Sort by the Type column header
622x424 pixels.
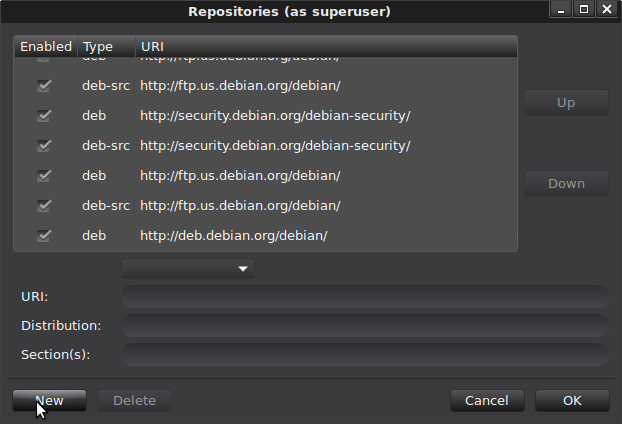(x=98, y=47)
